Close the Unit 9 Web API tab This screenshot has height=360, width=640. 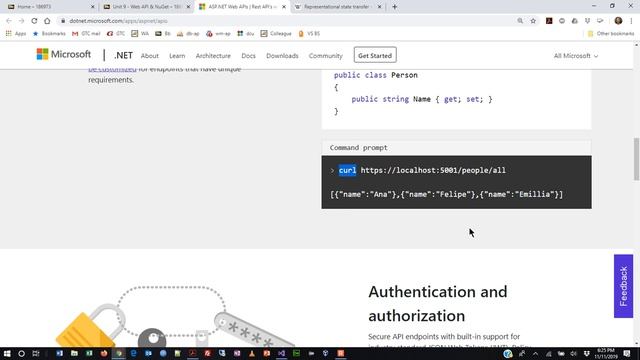188,7
